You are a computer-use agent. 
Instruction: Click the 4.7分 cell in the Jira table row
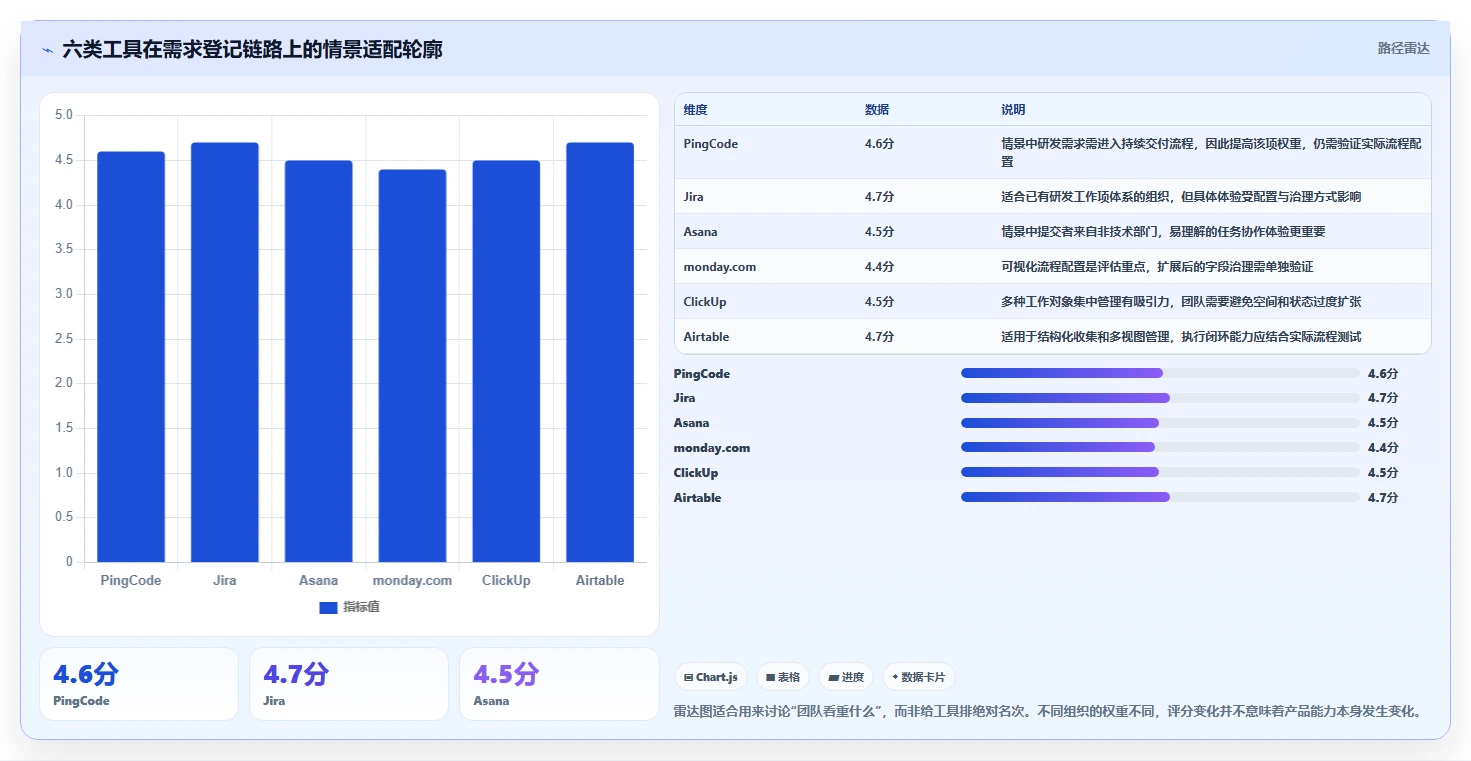pyautogui.click(x=879, y=197)
